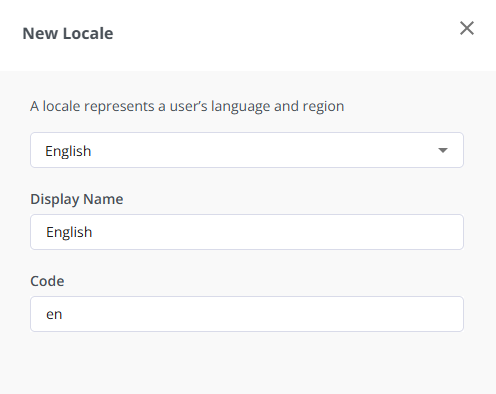Click the 'Code' label
The width and height of the screenshot is (496, 394).
[x=47, y=281]
